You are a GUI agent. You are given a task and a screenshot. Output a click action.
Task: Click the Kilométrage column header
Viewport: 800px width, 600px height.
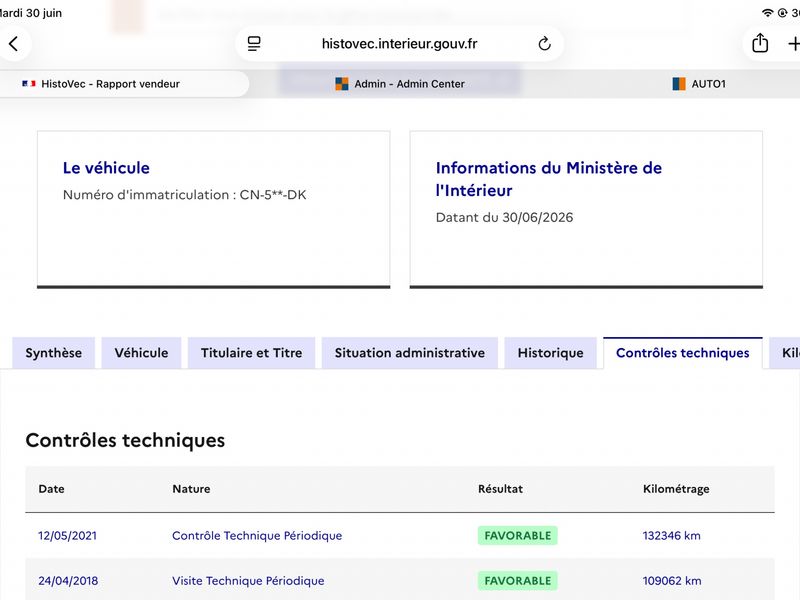tap(676, 489)
